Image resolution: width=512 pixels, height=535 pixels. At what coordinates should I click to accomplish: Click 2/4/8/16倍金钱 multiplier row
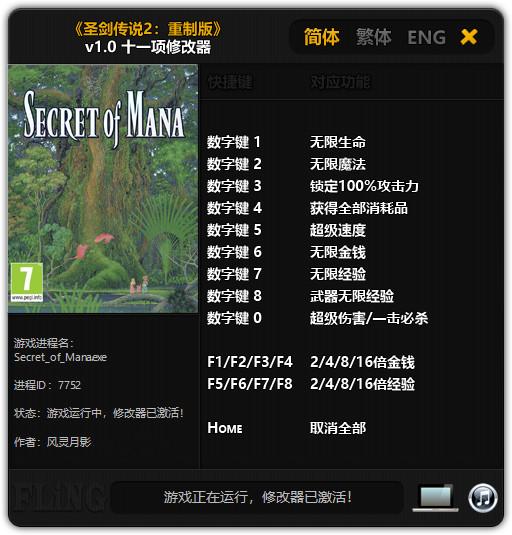tap(311, 362)
